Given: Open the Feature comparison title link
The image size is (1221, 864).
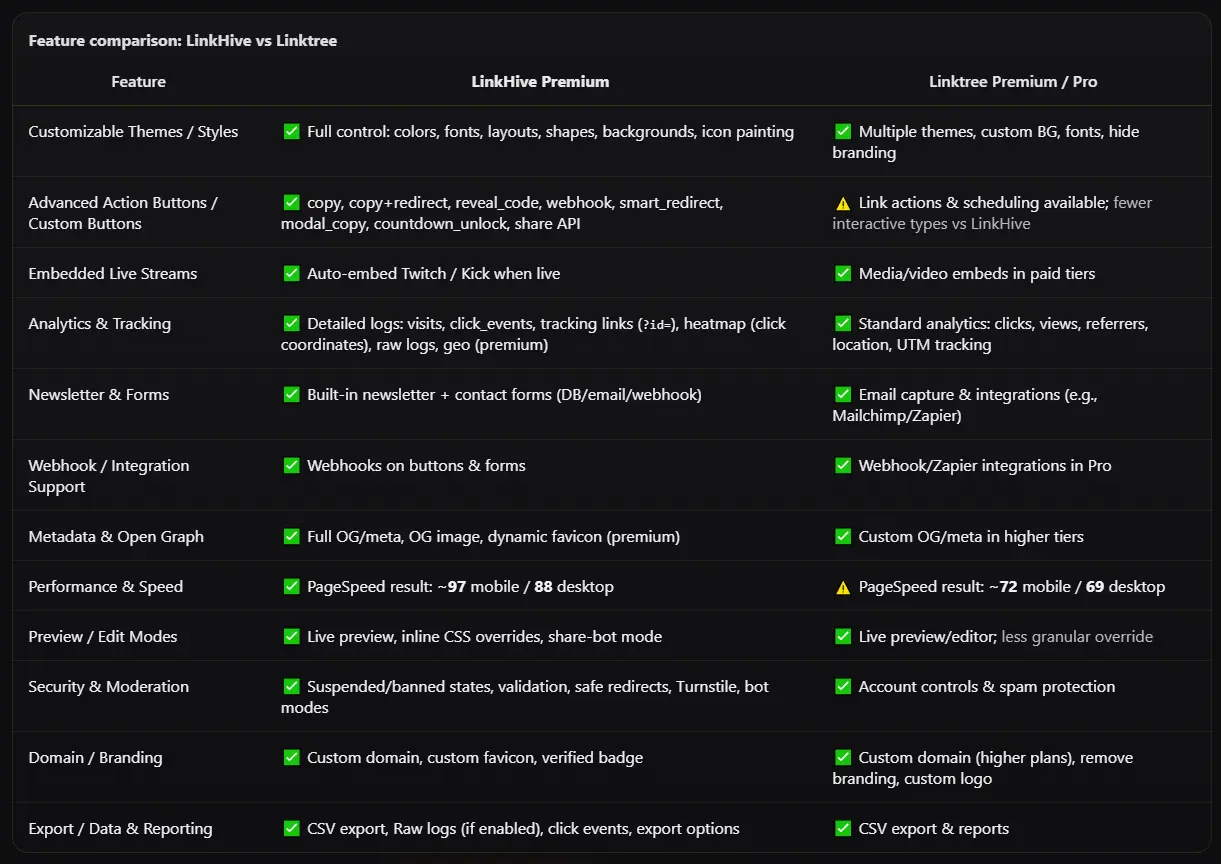Looking at the screenshot, I should pos(183,40).
